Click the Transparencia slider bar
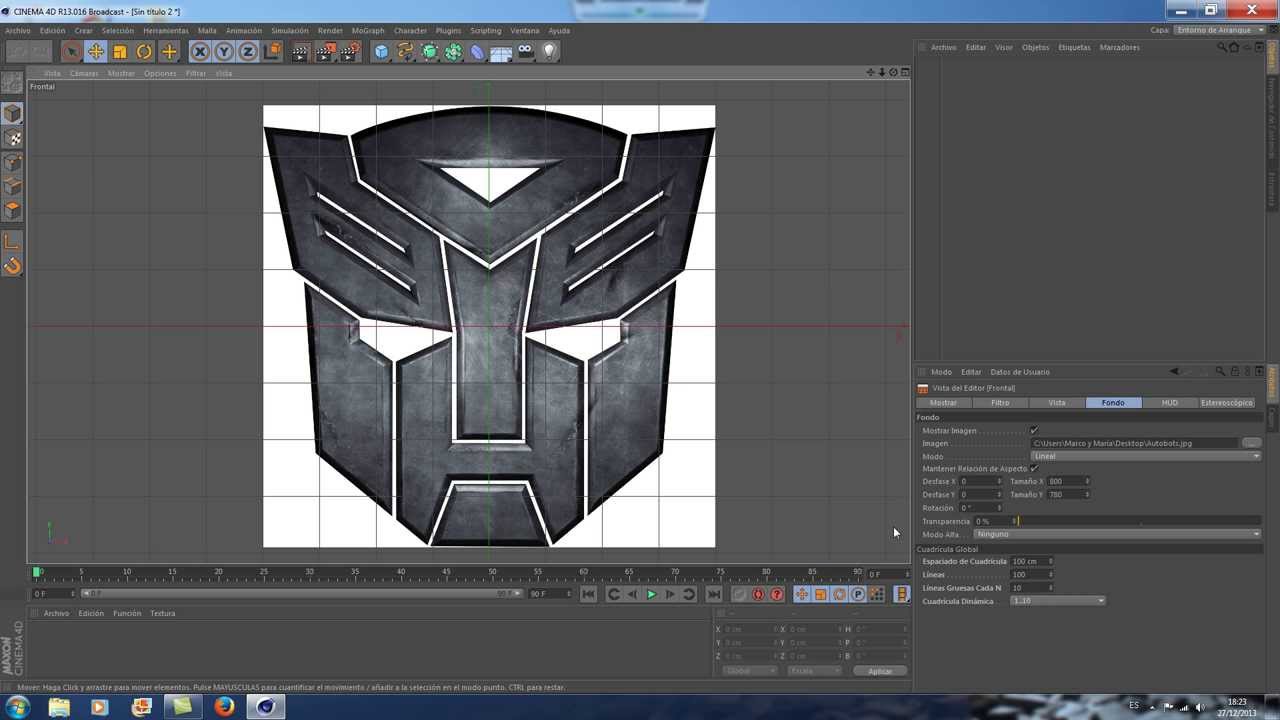 pos(1138,521)
